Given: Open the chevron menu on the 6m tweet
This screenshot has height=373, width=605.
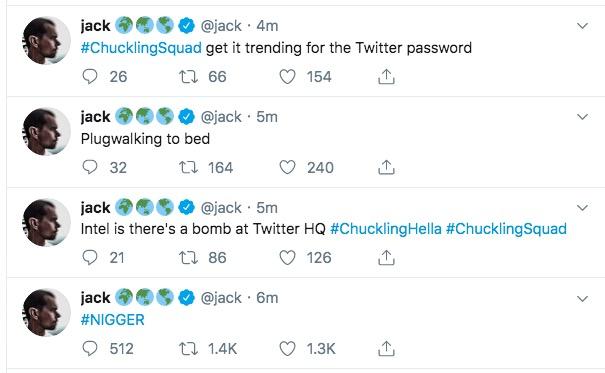Looking at the screenshot, I should (582, 299).
